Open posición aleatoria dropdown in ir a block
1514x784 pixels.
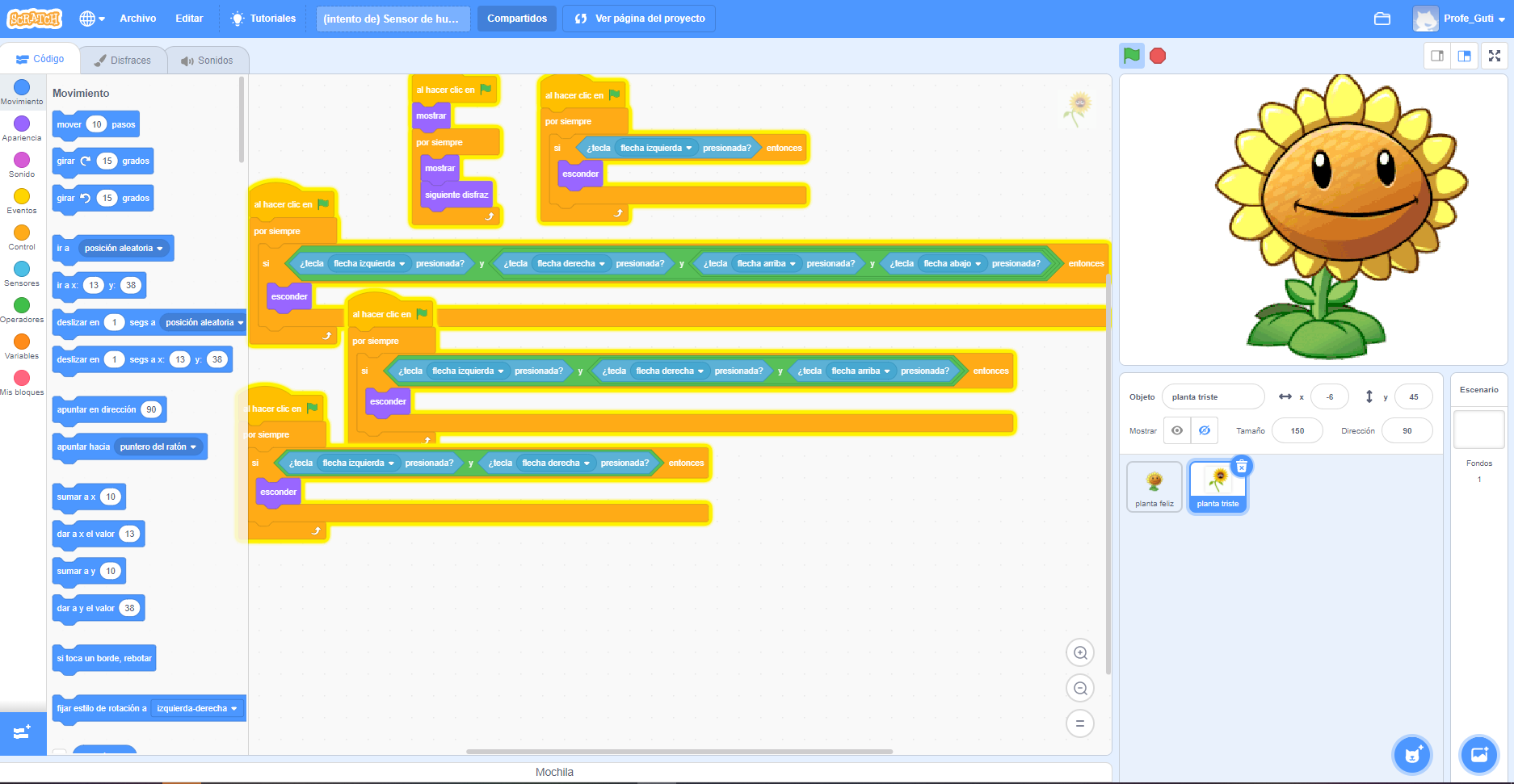tap(124, 248)
